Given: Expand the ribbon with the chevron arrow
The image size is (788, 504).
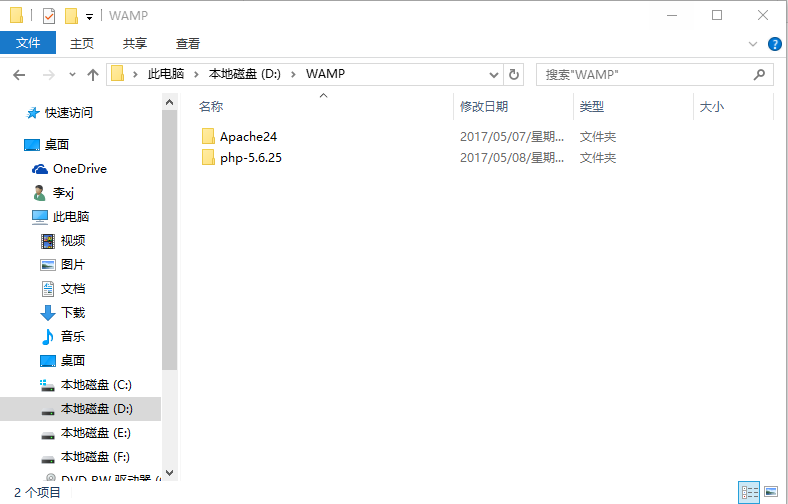Looking at the screenshot, I should coord(753,44).
